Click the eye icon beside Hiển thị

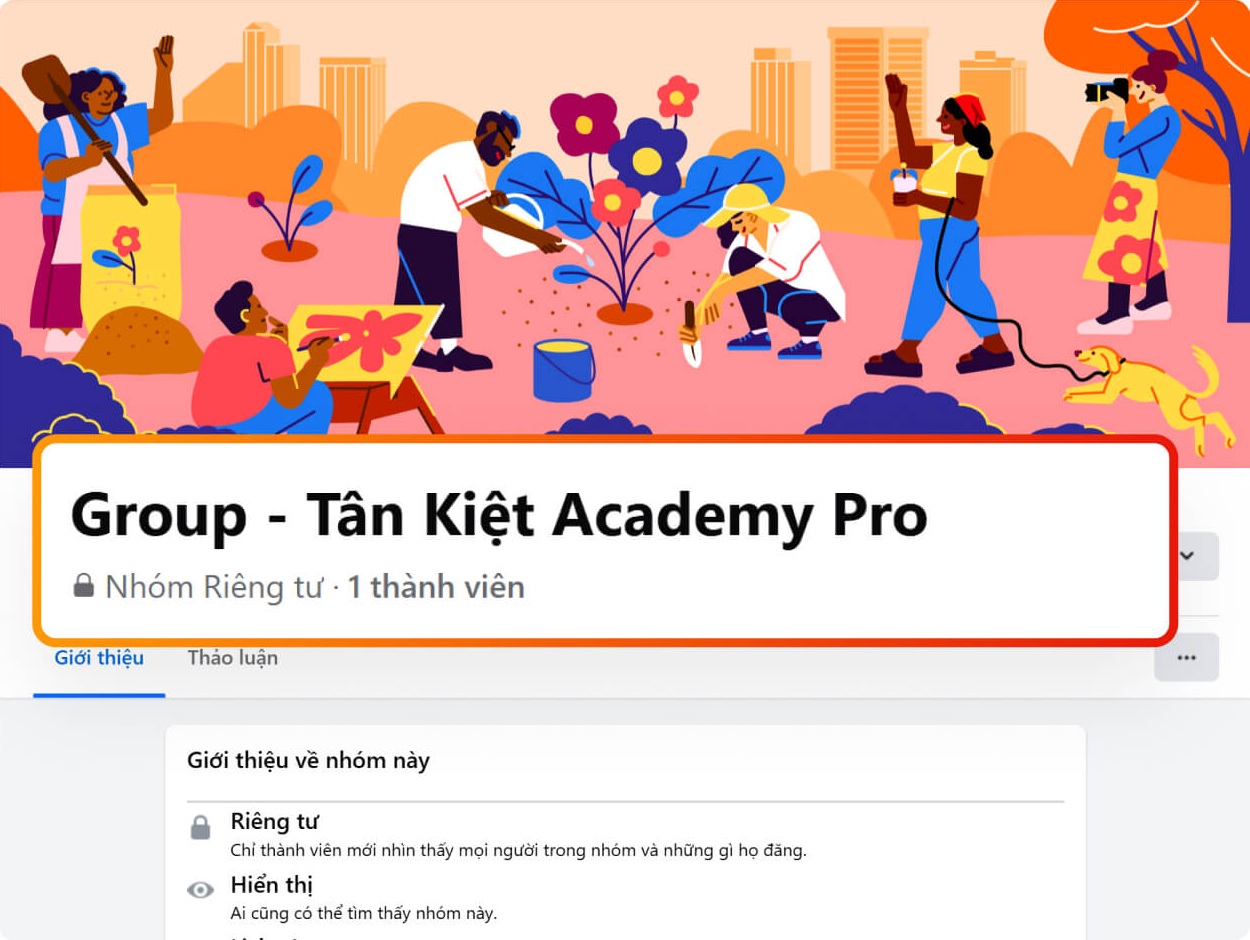[201, 890]
